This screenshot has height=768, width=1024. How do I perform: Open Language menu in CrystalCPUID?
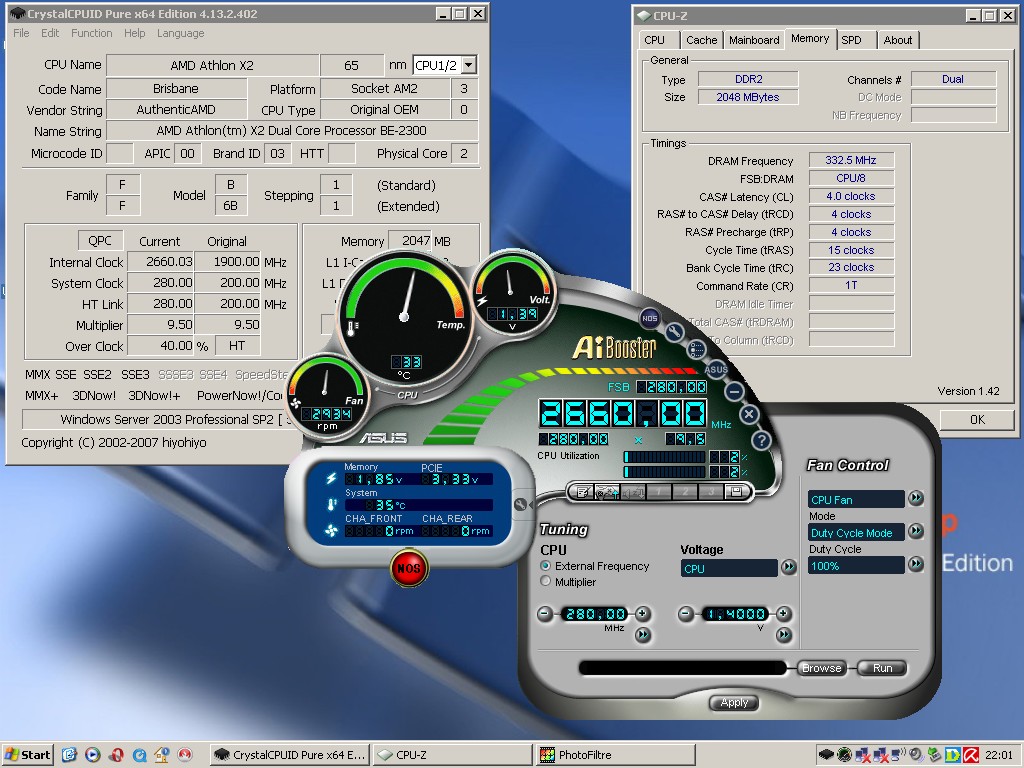pos(180,33)
